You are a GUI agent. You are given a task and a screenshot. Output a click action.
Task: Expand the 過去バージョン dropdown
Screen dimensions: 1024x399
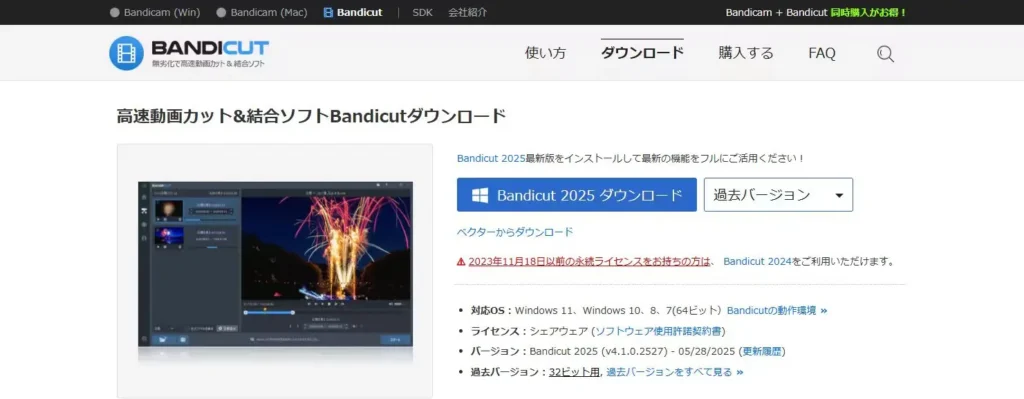(x=778, y=195)
